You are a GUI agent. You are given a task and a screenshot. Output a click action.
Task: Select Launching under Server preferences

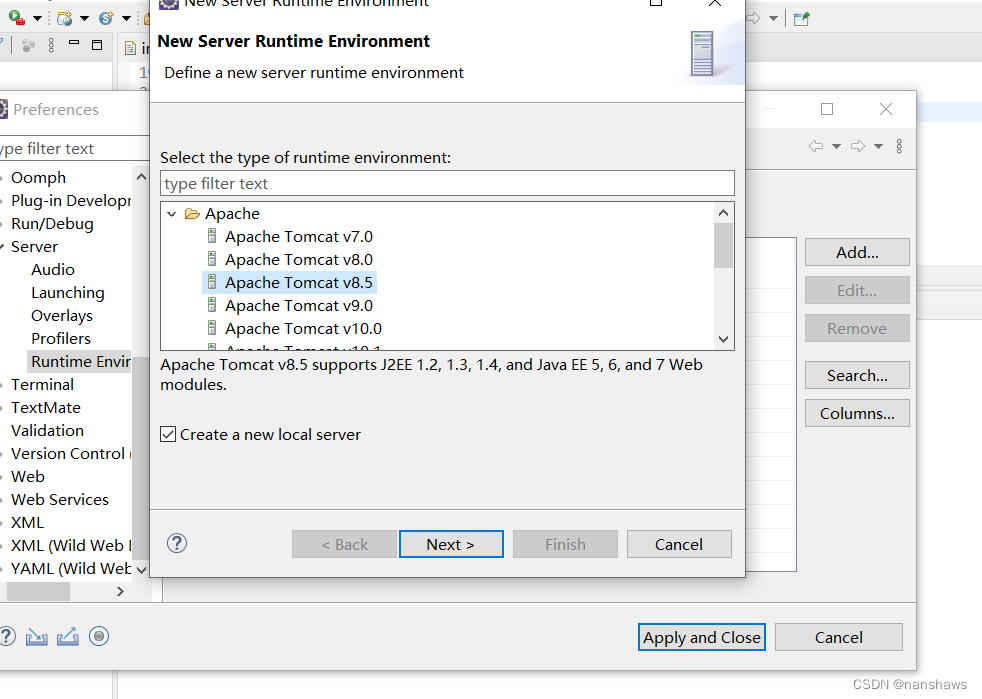click(68, 293)
